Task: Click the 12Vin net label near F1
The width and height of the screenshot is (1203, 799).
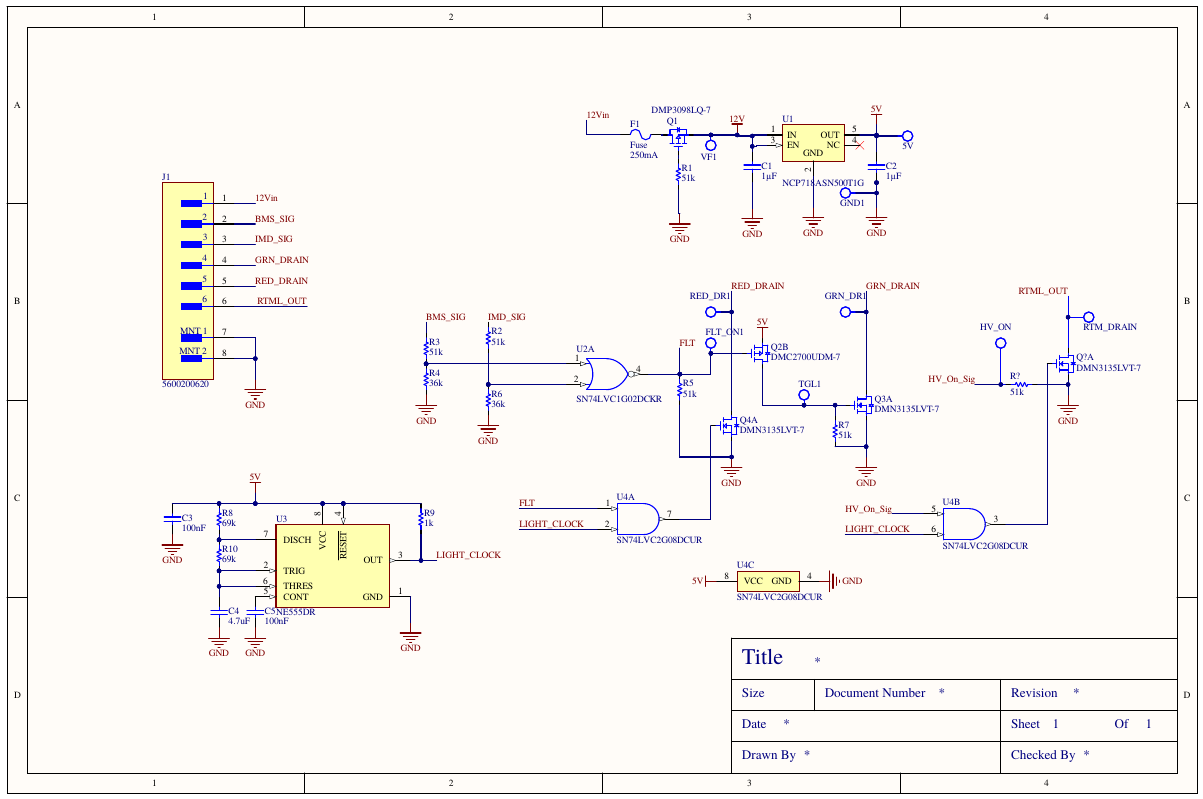Action: pyautogui.click(x=598, y=115)
